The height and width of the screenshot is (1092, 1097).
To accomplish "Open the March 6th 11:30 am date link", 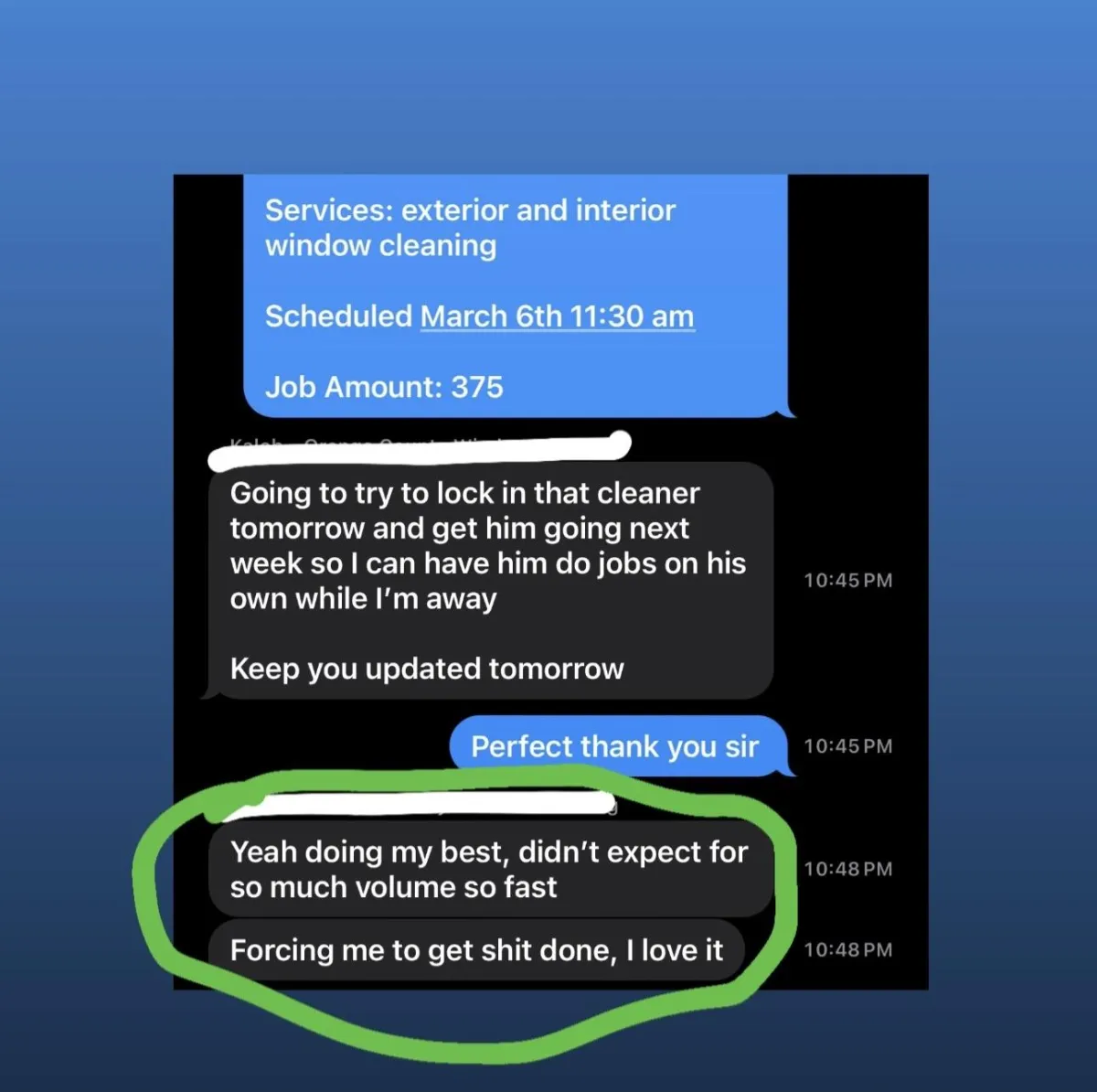I will [x=557, y=316].
